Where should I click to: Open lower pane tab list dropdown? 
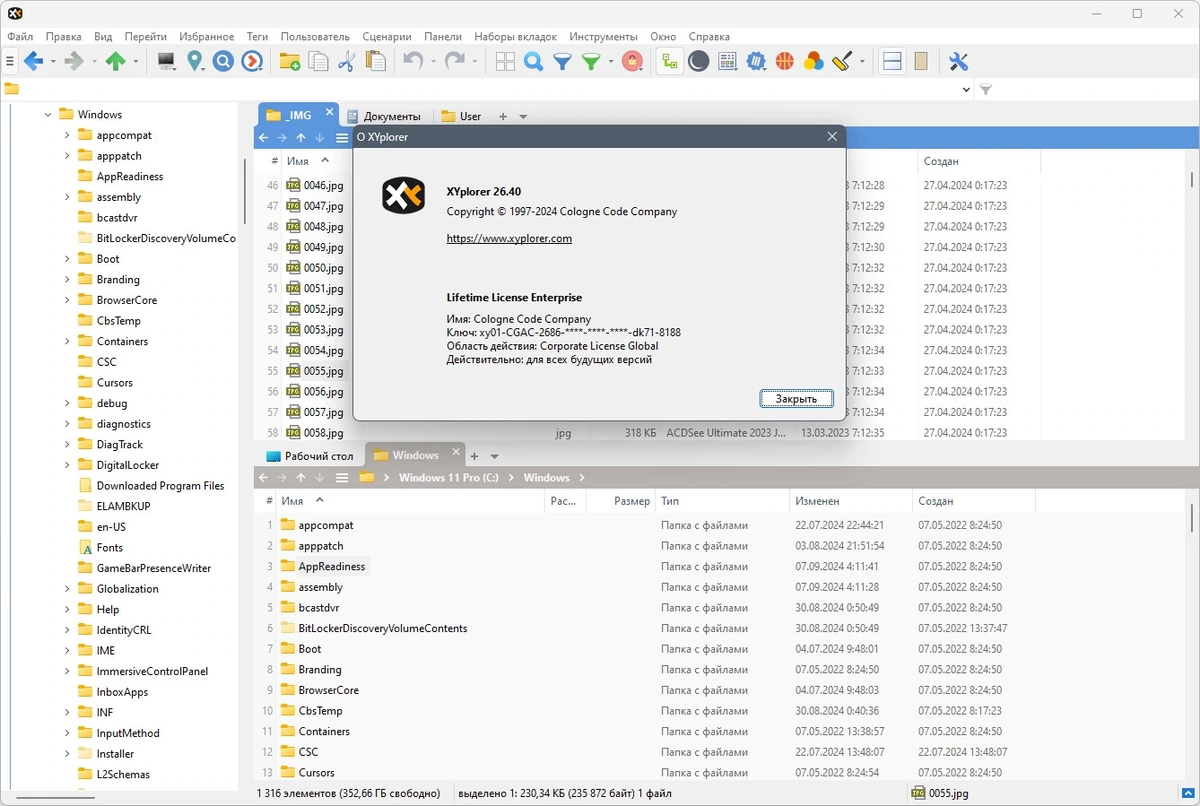(x=494, y=456)
